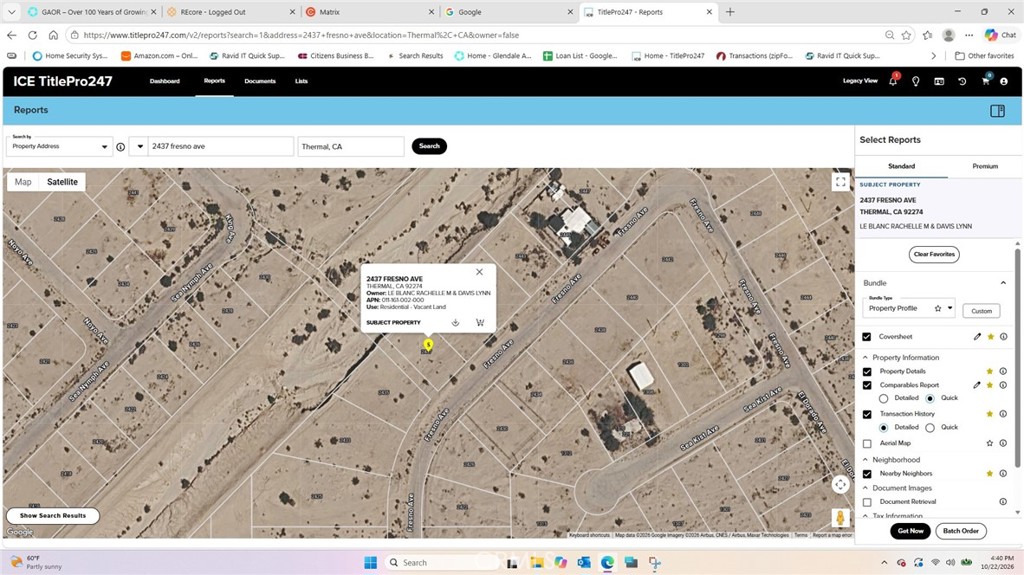Open the user account profile icon
This screenshot has height=575, width=1024.
point(1004,81)
